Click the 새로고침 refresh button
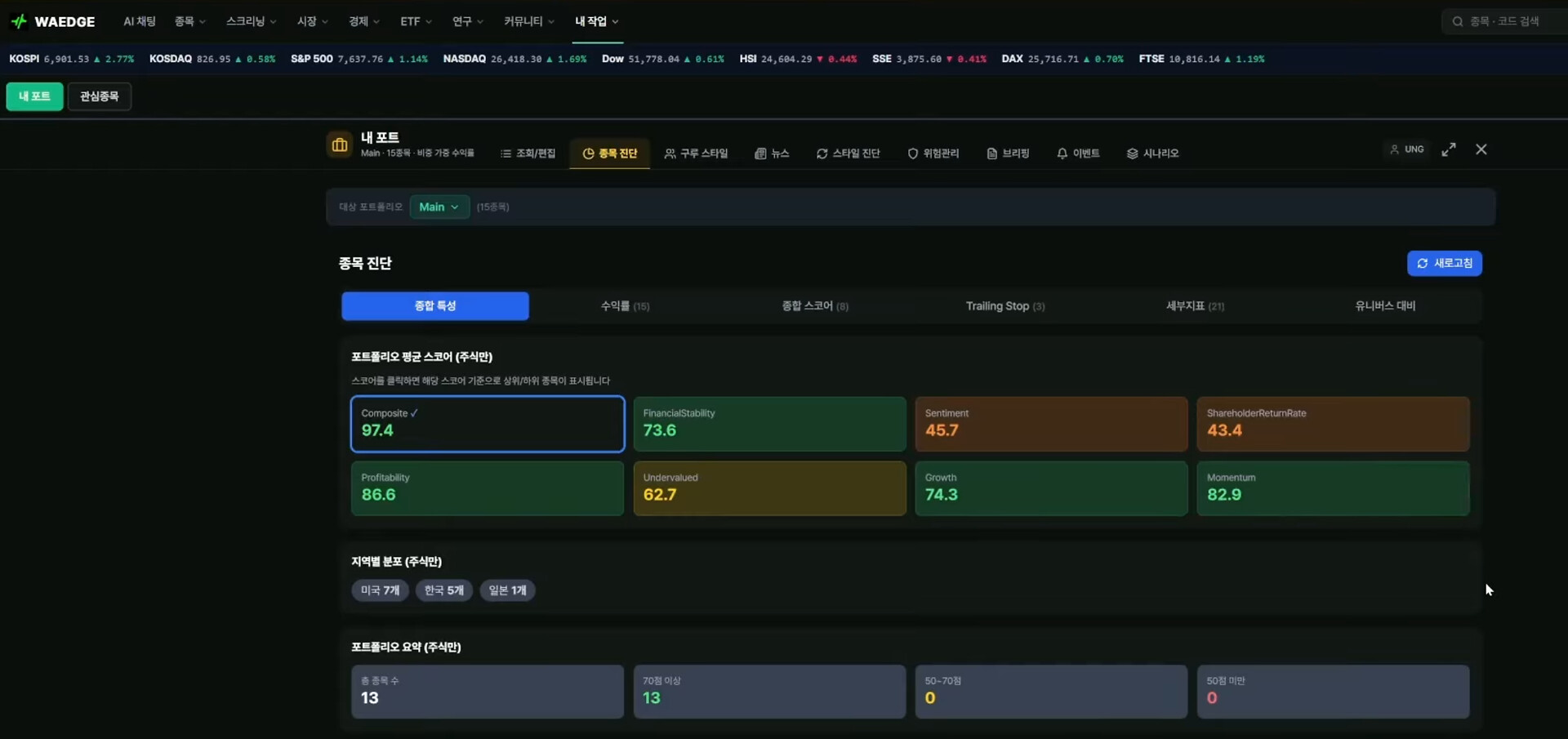Screen dimensions: 1568x739 tap(1444, 263)
